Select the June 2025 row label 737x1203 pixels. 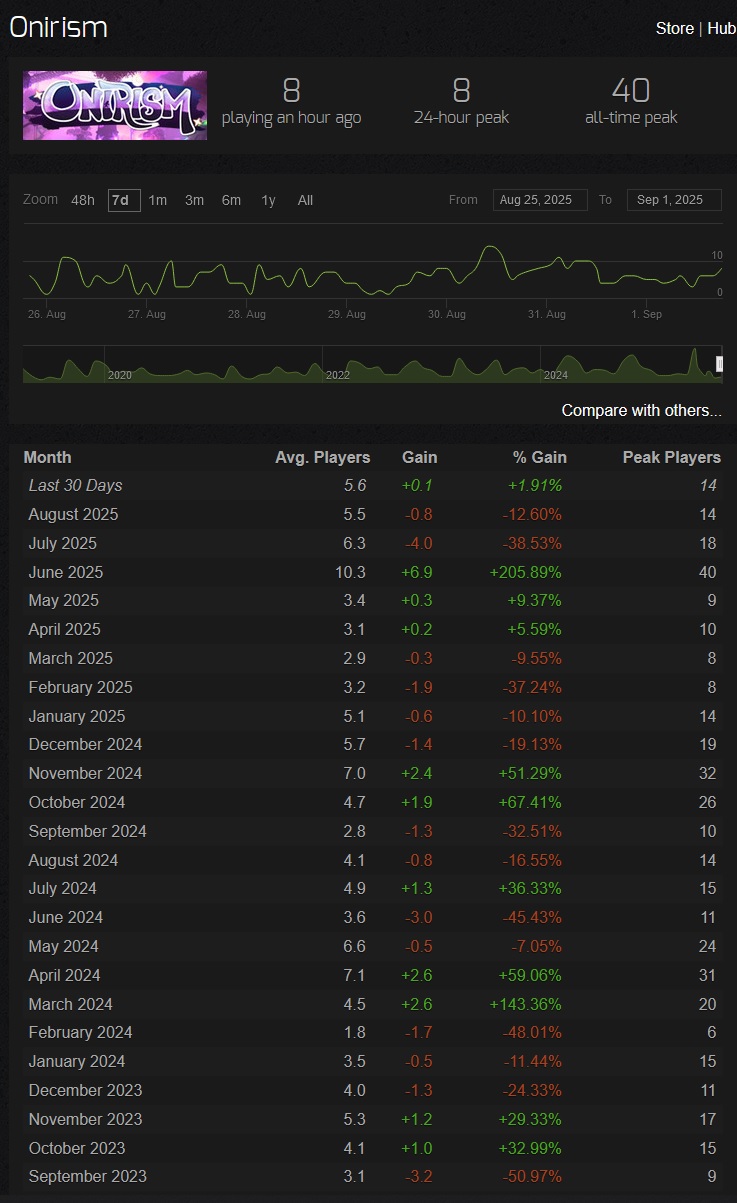(x=65, y=572)
